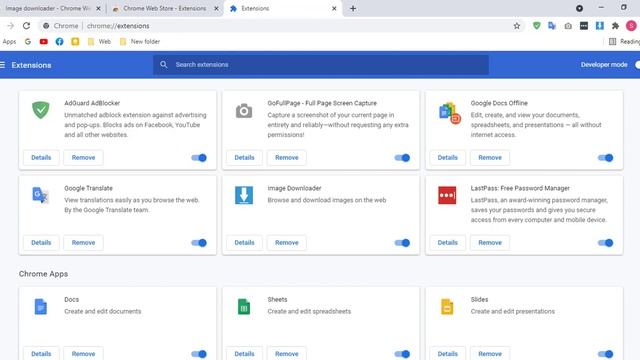This screenshot has height=360, width=640.
Task: Turn off Google Translate toggle
Action: [x=199, y=242]
